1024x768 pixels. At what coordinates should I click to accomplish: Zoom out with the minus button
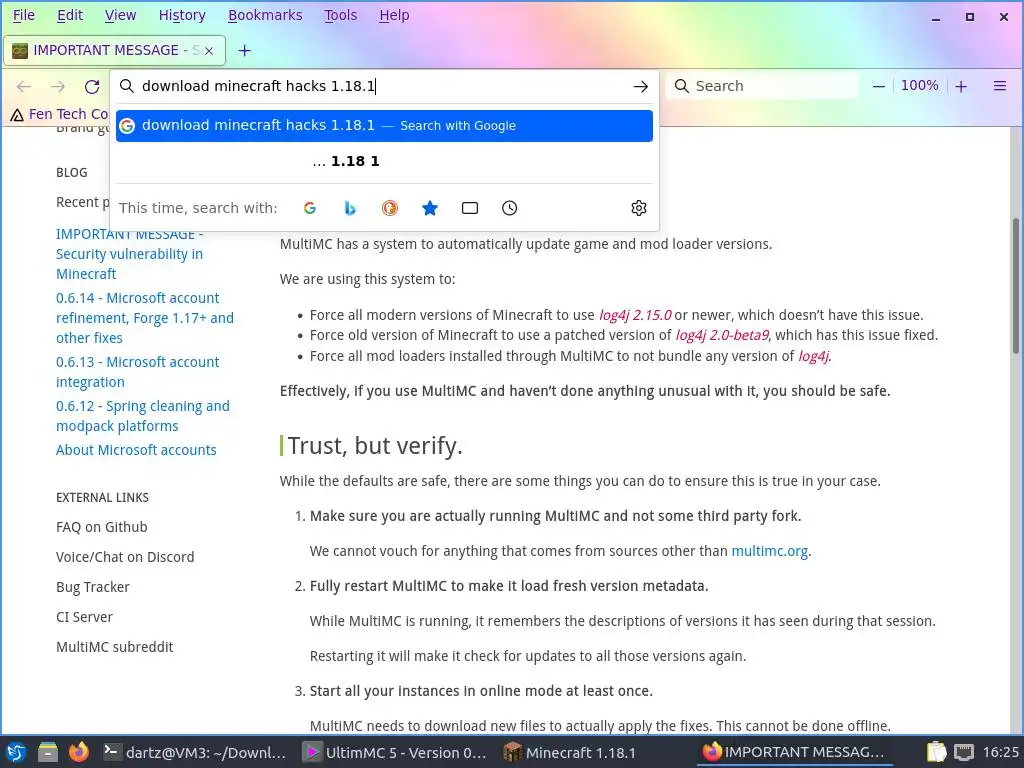(x=879, y=86)
